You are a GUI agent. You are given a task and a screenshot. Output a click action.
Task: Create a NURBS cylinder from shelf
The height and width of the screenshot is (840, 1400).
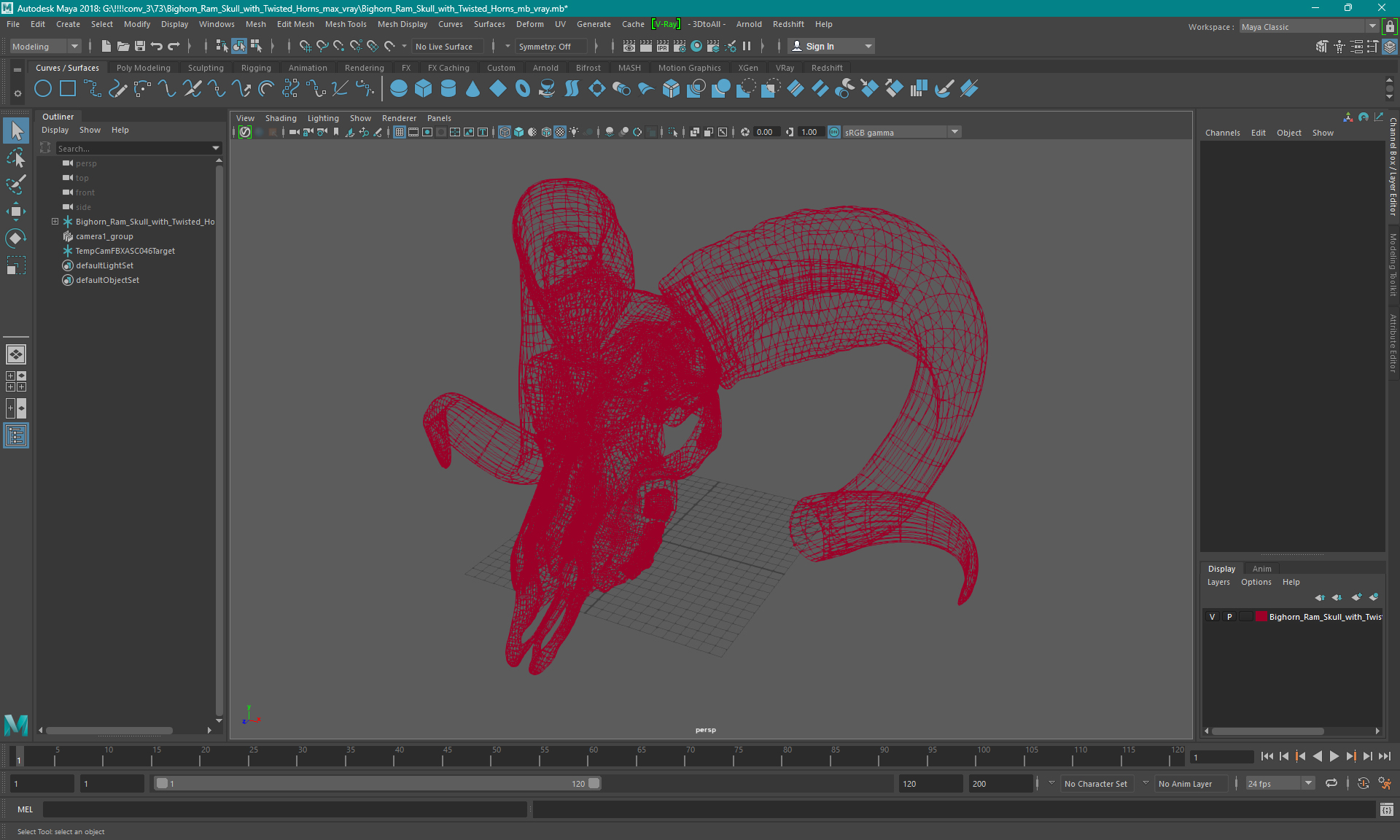pos(448,89)
